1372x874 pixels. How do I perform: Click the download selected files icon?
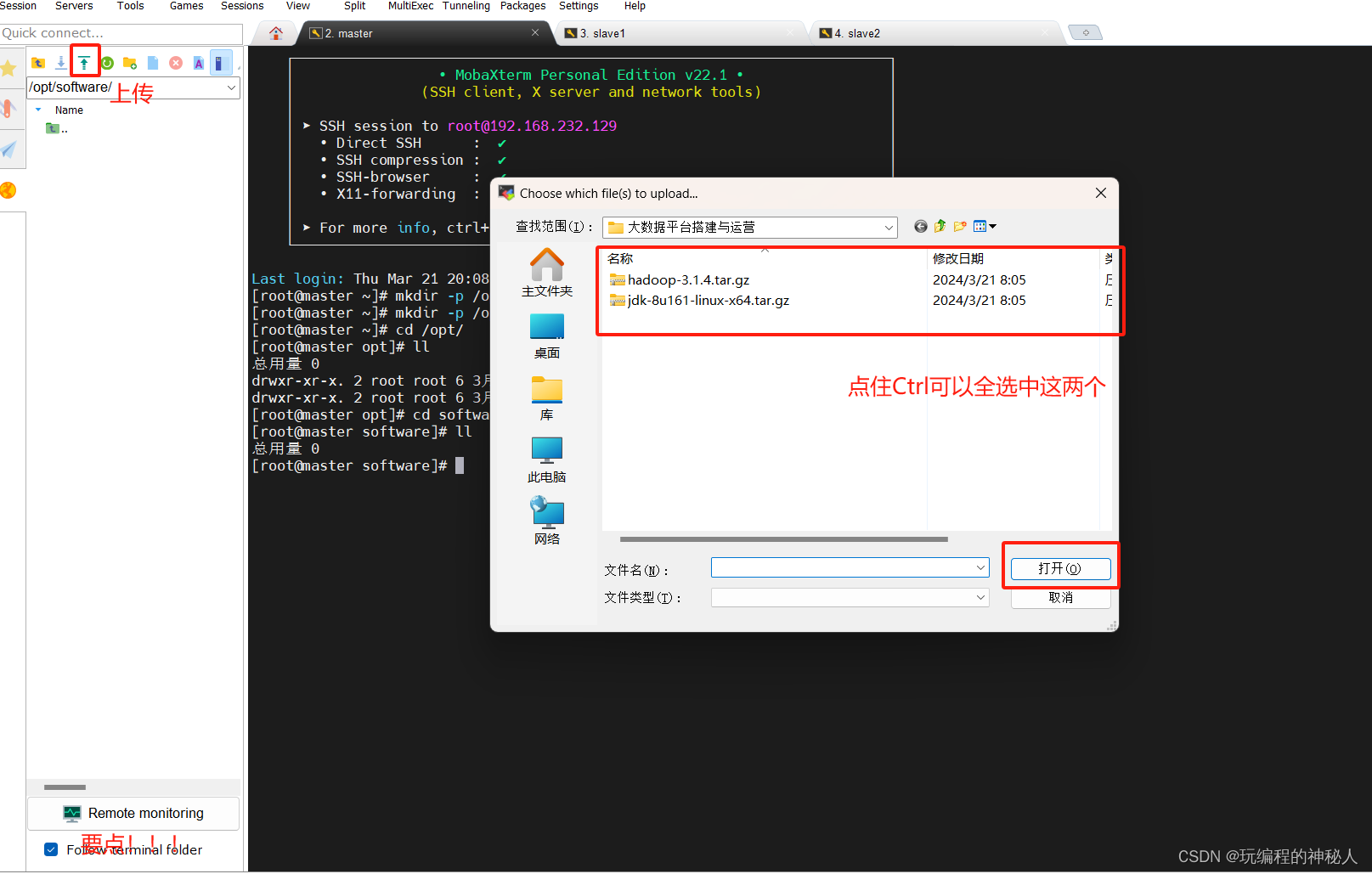click(x=61, y=63)
